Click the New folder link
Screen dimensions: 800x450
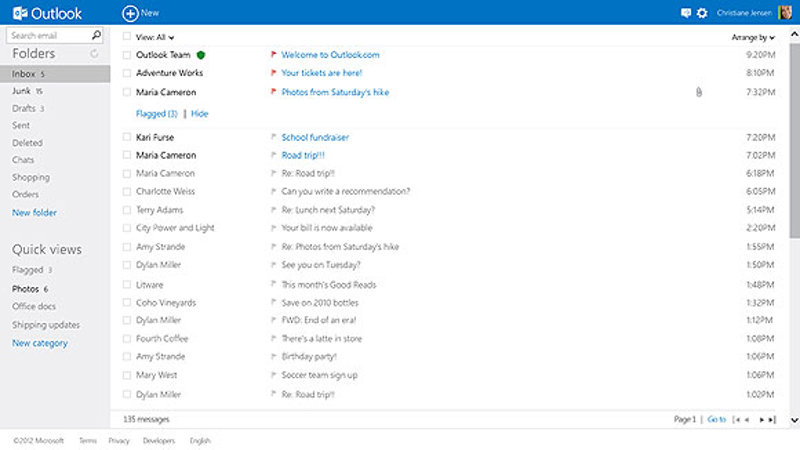coord(34,213)
